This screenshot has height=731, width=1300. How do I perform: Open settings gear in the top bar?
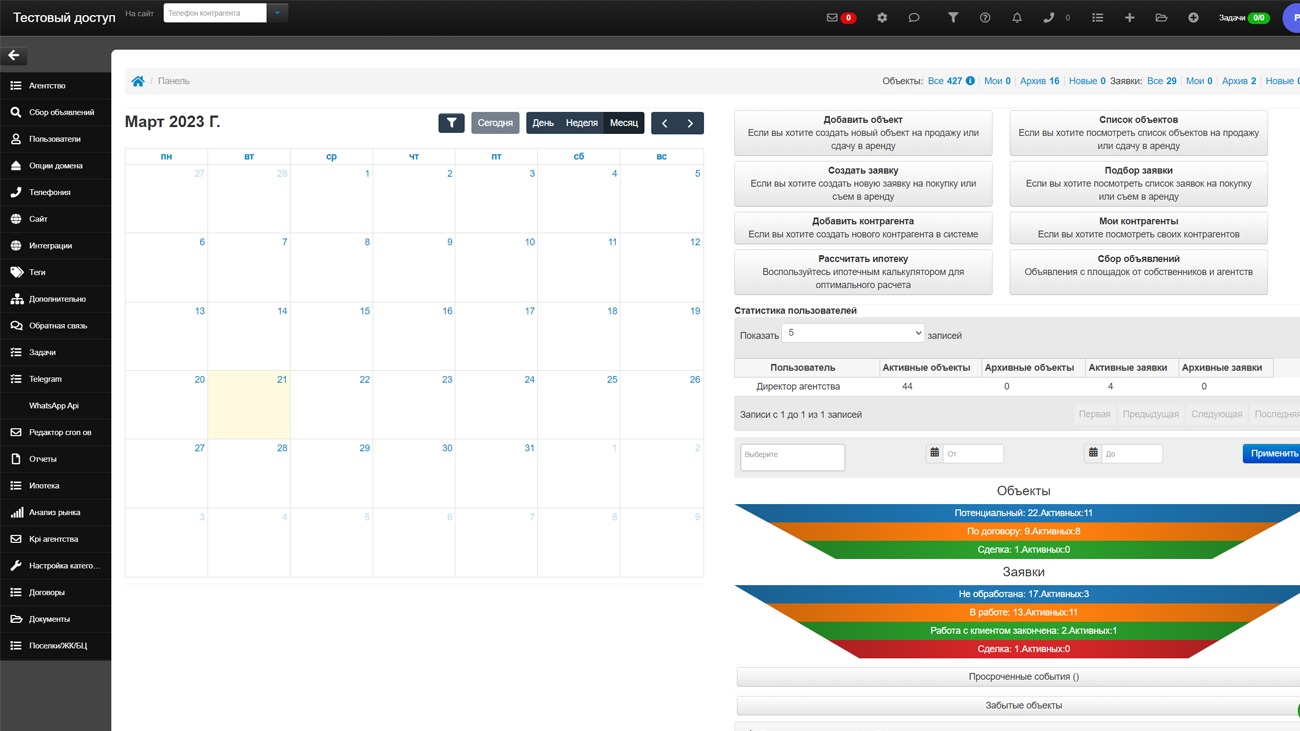point(882,18)
